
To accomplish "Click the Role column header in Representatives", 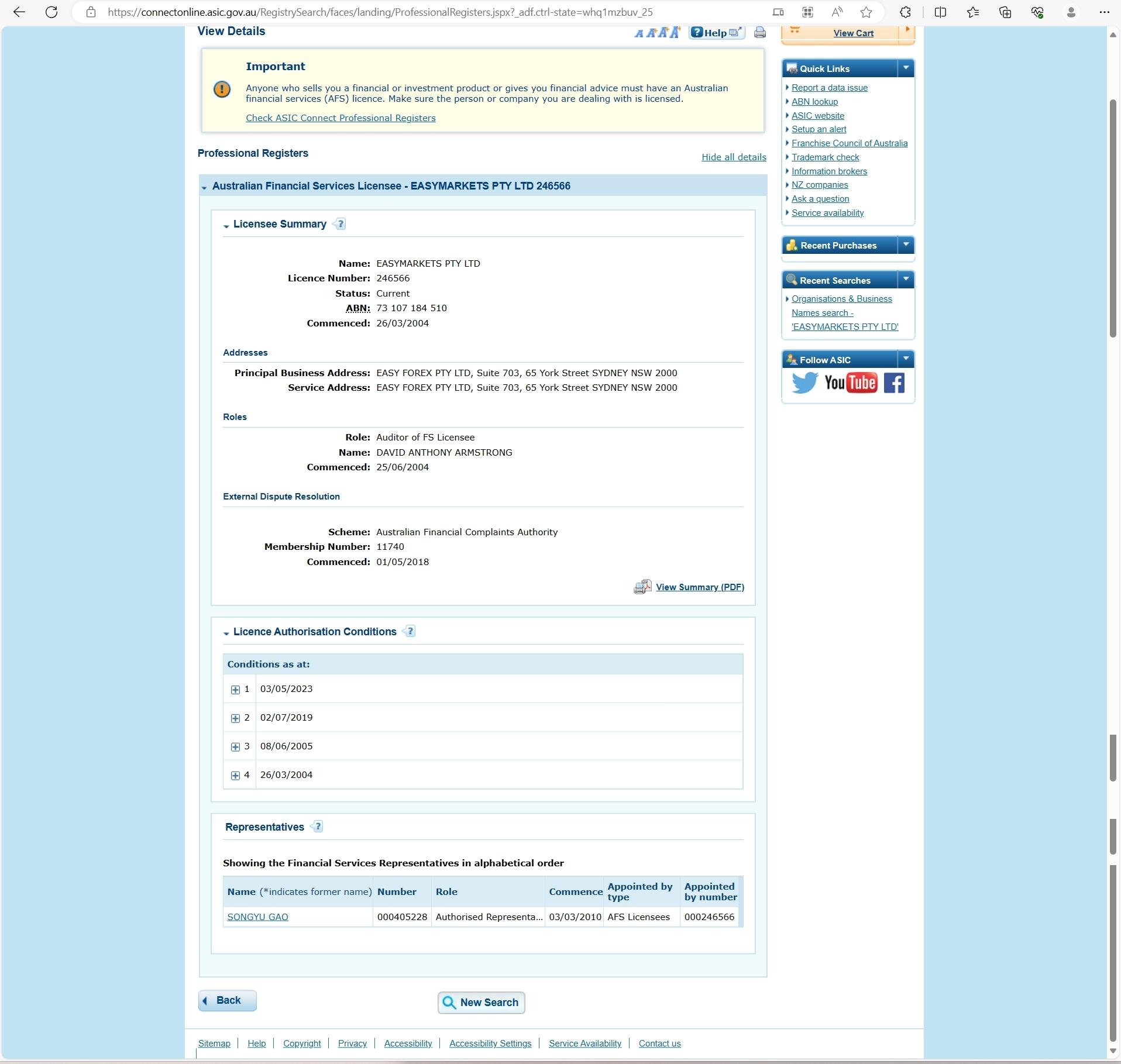I will point(488,892).
